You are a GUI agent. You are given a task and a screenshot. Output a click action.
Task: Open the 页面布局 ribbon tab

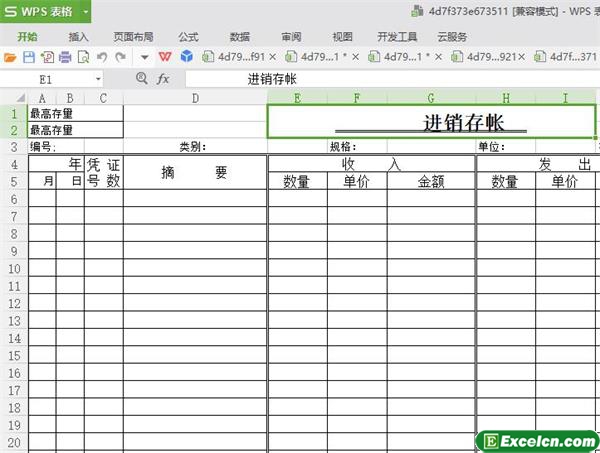coord(134,37)
